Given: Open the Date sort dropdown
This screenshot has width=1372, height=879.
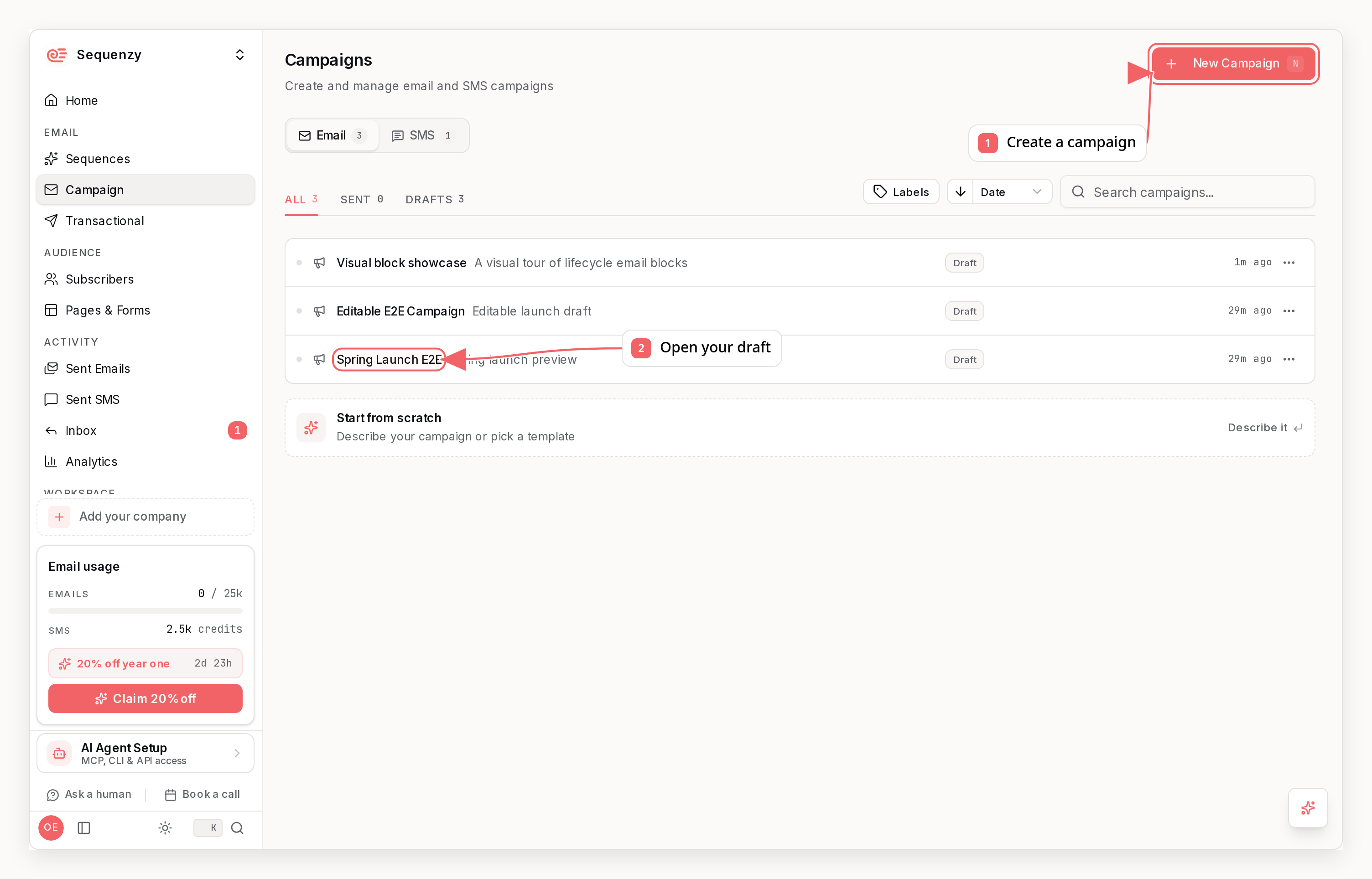Looking at the screenshot, I should click(1012, 192).
